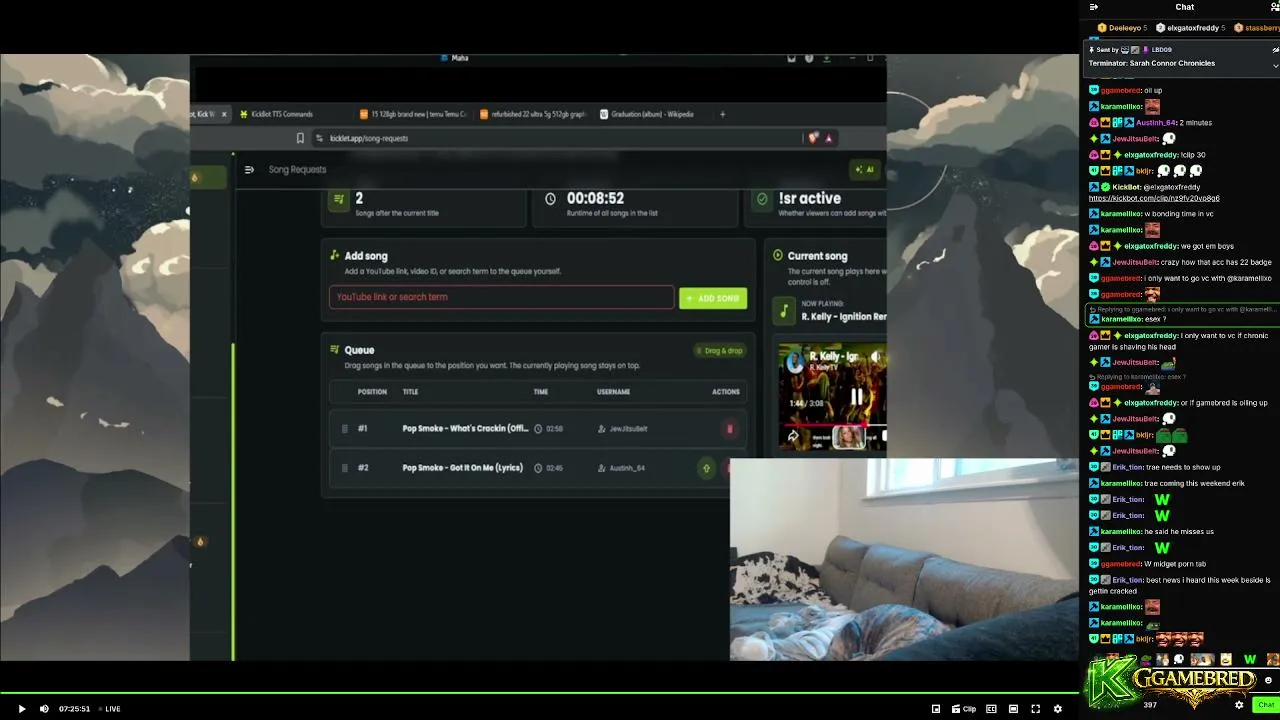Select the Pop Smoke - What's Crackin title
Viewport: 1280px width, 720px height.
pyautogui.click(x=465, y=429)
